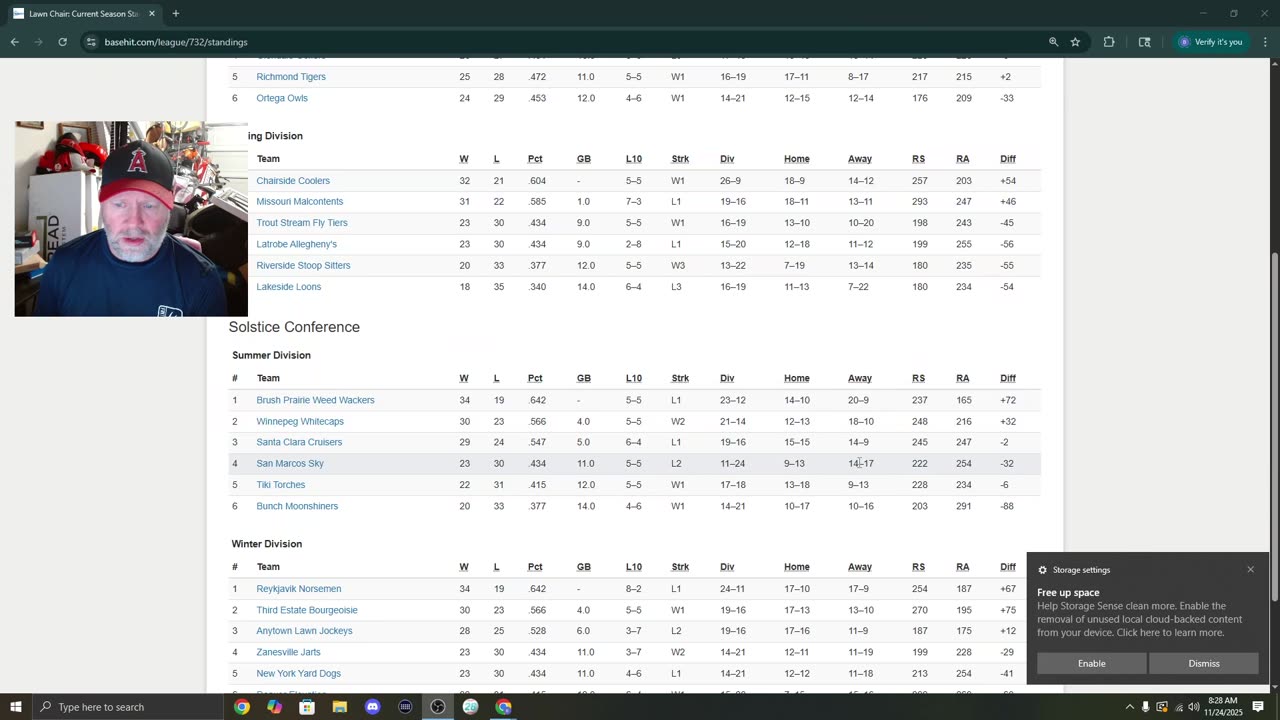Image resolution: width=1280 pixels, height=720 pixels.
Task: Show hidden system tray icons
Action: click(1130, 707)
